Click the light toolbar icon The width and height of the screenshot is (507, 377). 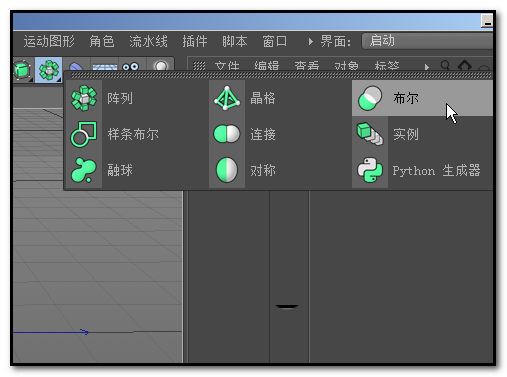161,66
